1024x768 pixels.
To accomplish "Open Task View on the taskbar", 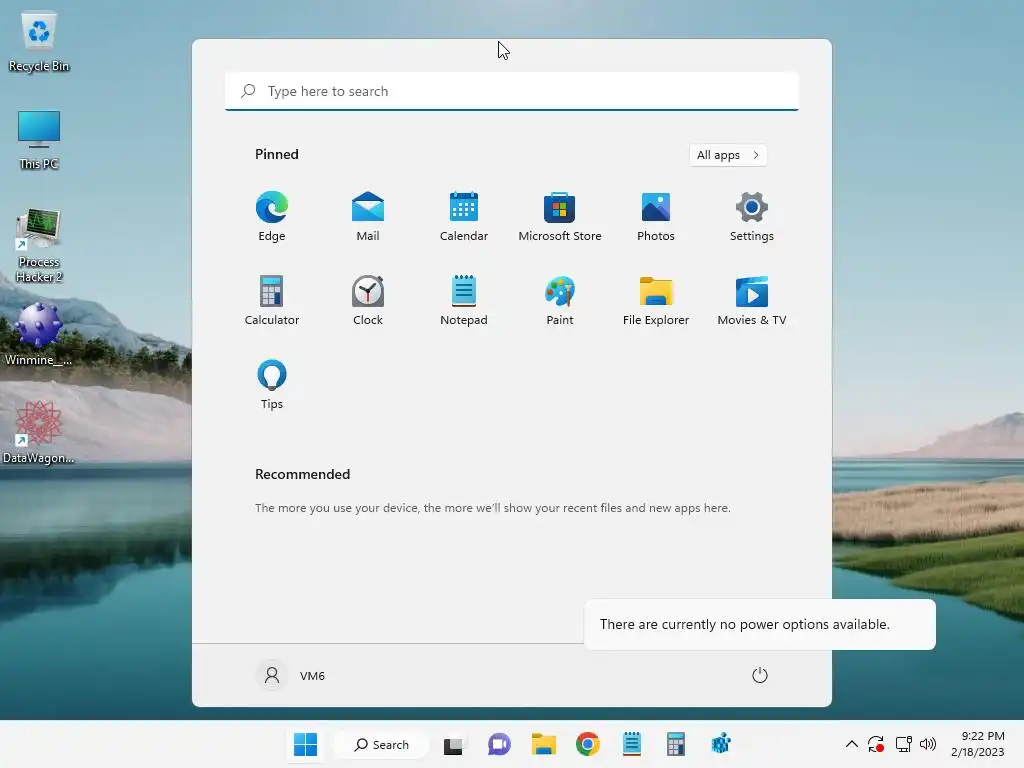I will tap(453, 744).
